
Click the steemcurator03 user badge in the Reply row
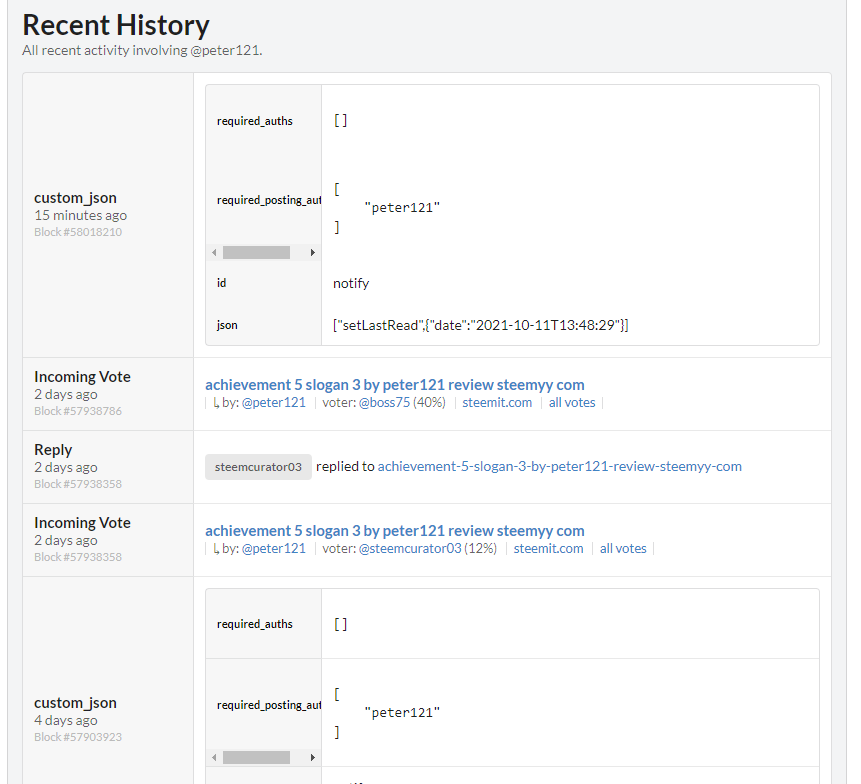(x=258, y=467)
